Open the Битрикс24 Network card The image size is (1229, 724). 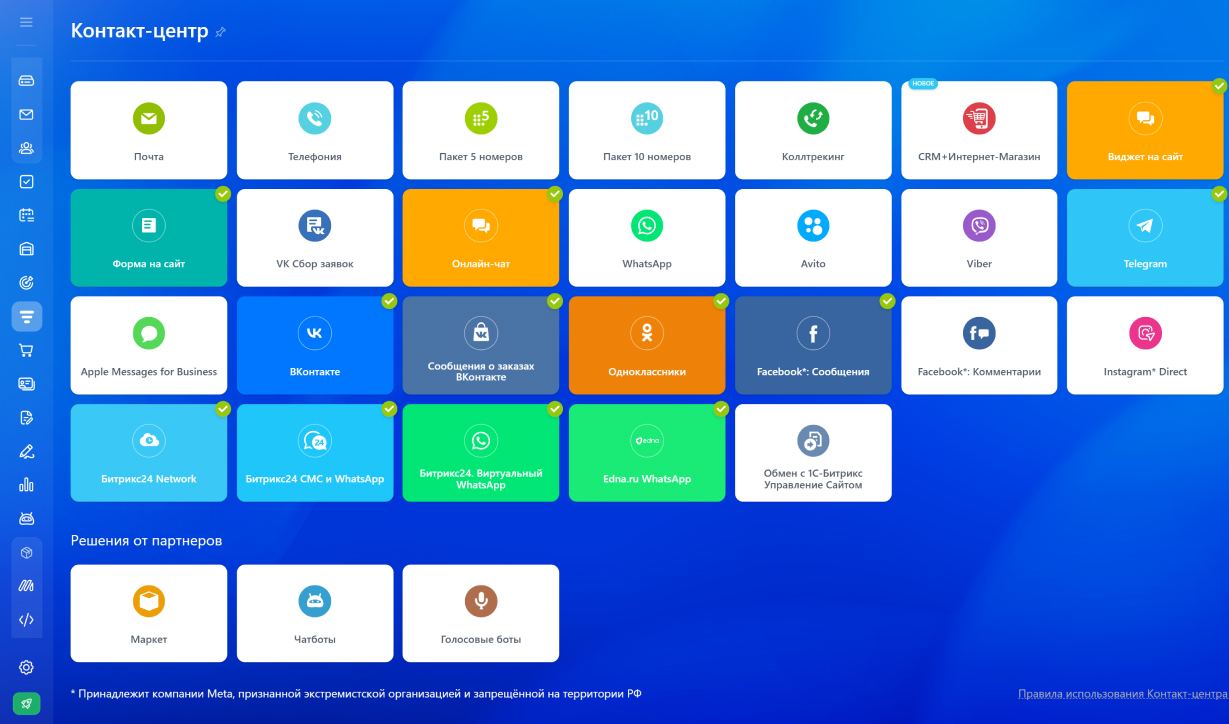coord(149,453)
